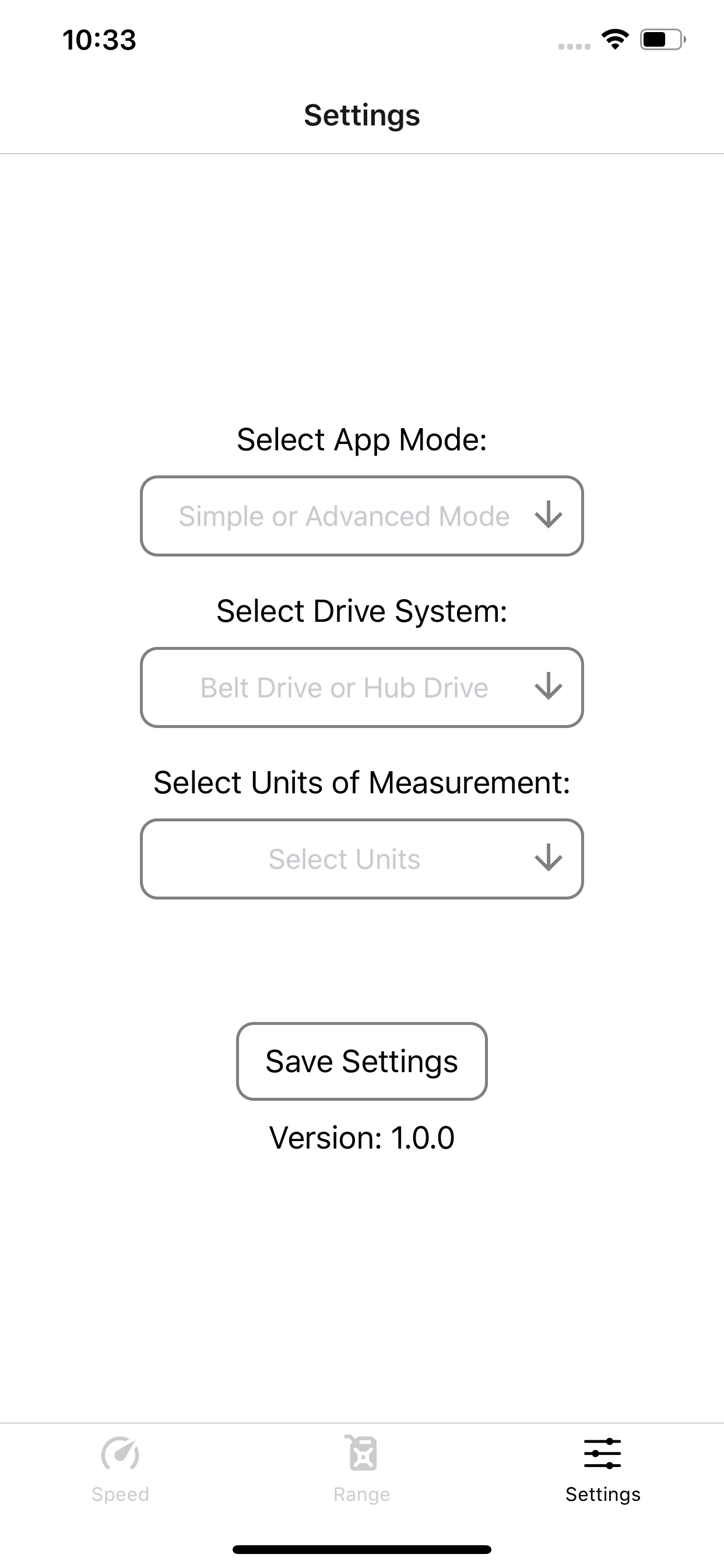The width and height of the screenshot is (724, 1568).
Task: Click the down arrow in App Mode field
Action: pyautogui.click(x=548, y=516)
